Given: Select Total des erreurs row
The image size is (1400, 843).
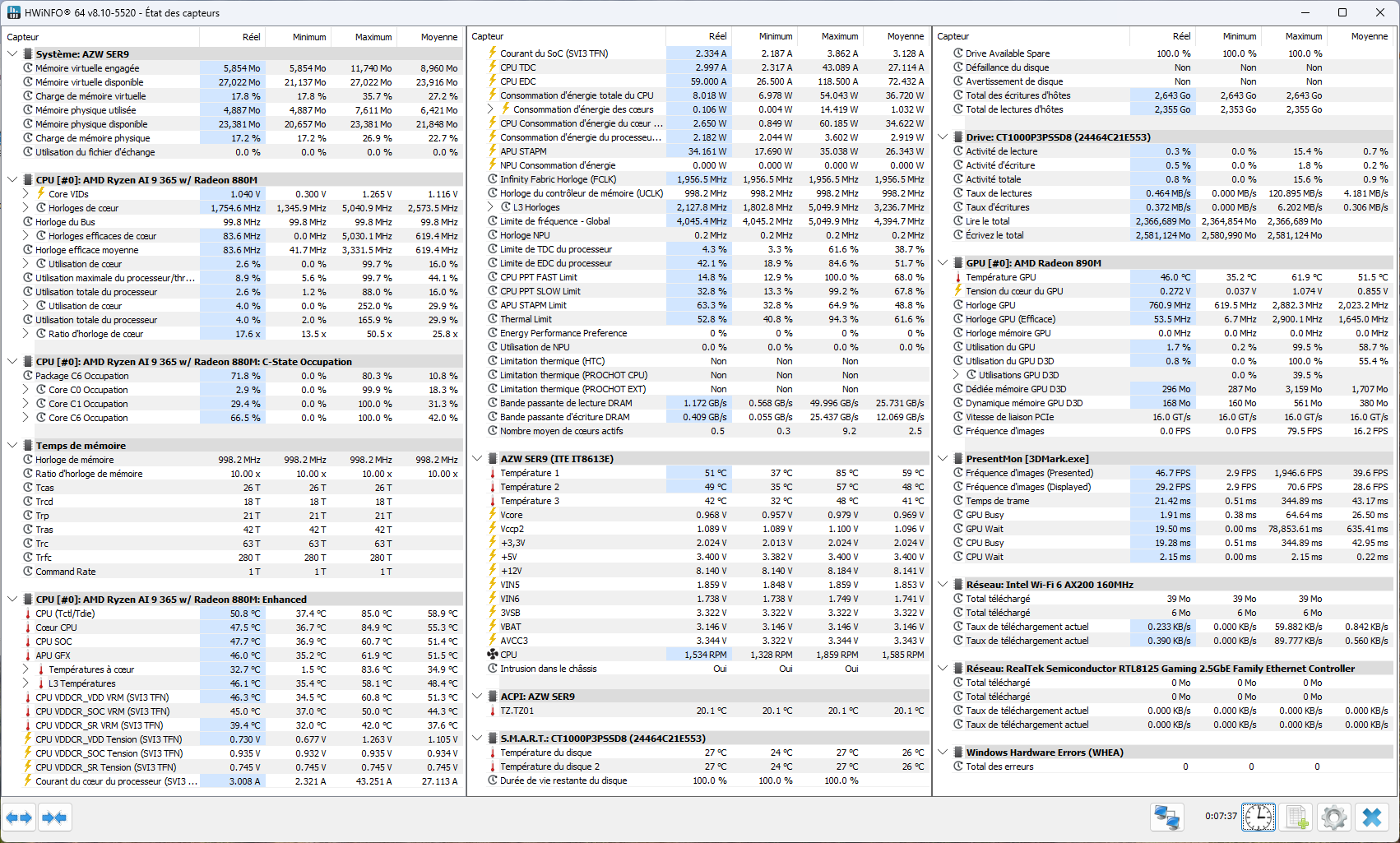Looking at the screenshot, I should click(1164, 767).
